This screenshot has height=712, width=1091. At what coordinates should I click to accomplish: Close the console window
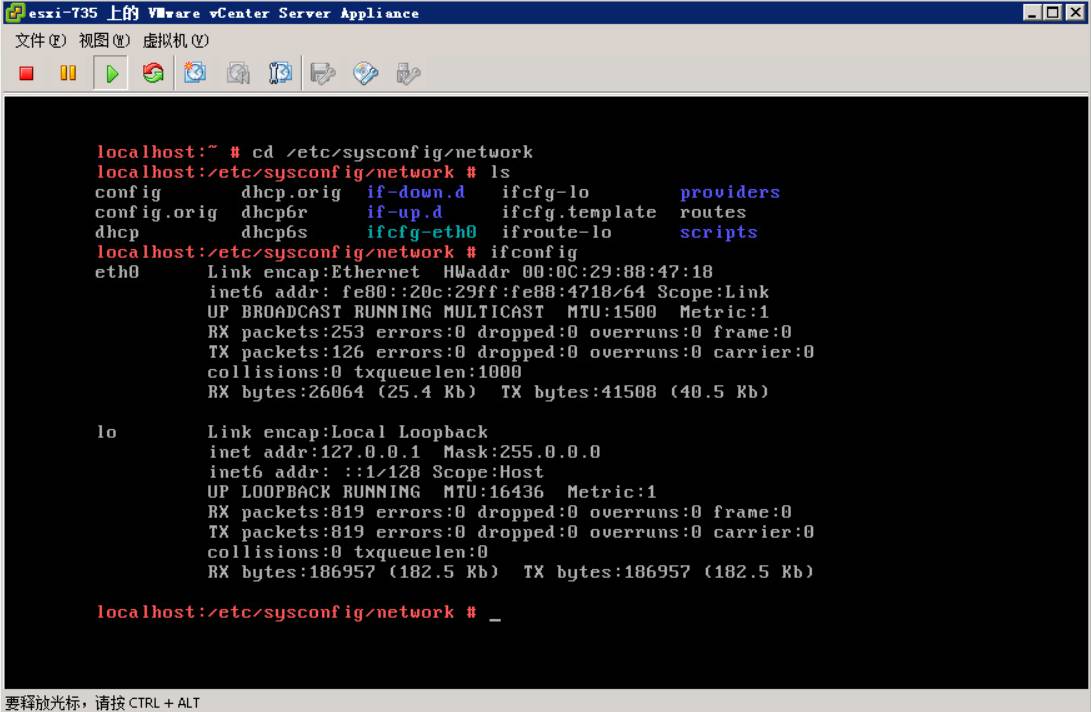(x=1075, y=13)
